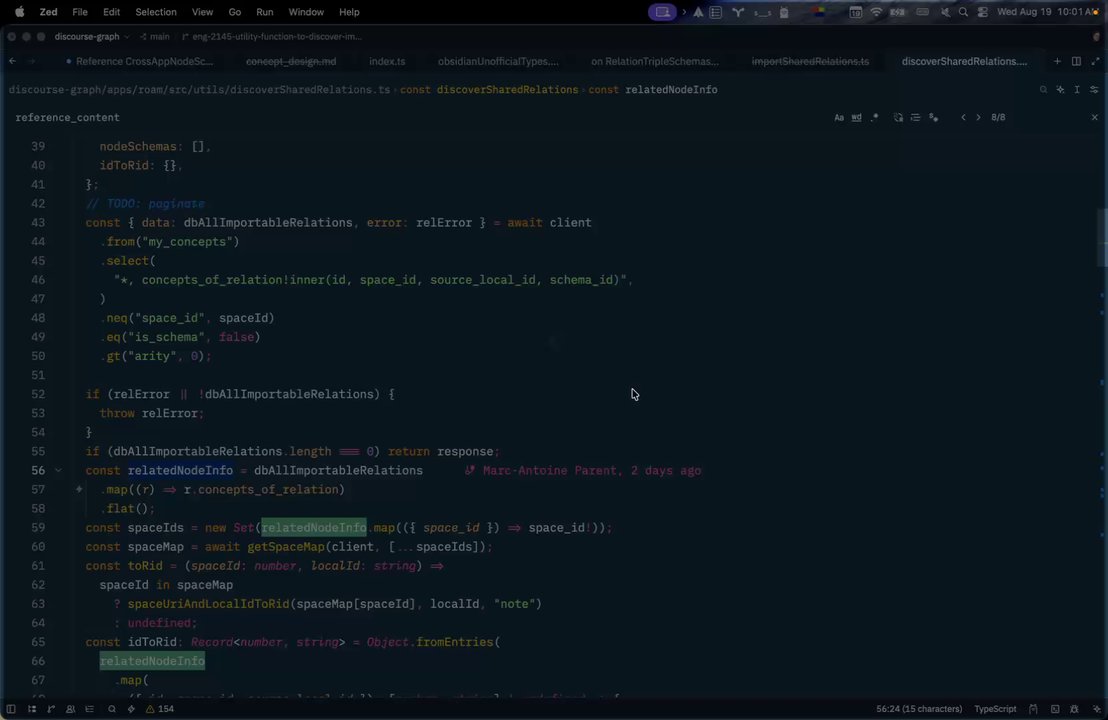Viewport: 1108px width, 720px height.
Task: Open the Help menu
Action: (349, 12)
